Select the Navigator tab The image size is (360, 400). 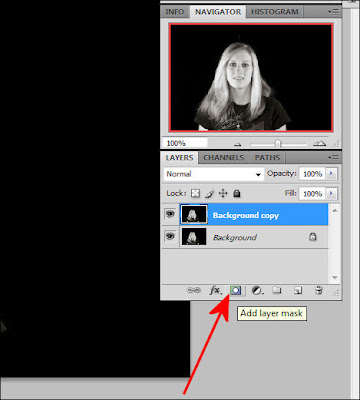click(x=218, y=12)
